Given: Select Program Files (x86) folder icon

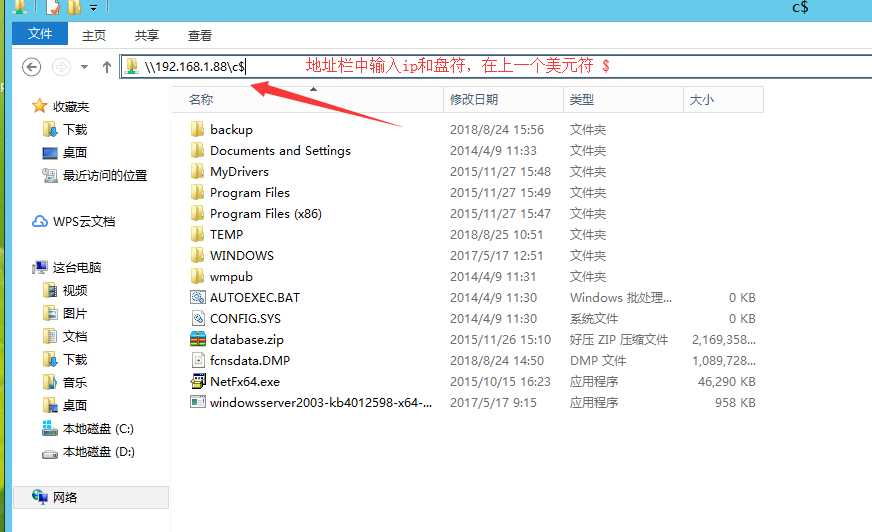Looking at the screenshot, I should (x=197, y=213).
